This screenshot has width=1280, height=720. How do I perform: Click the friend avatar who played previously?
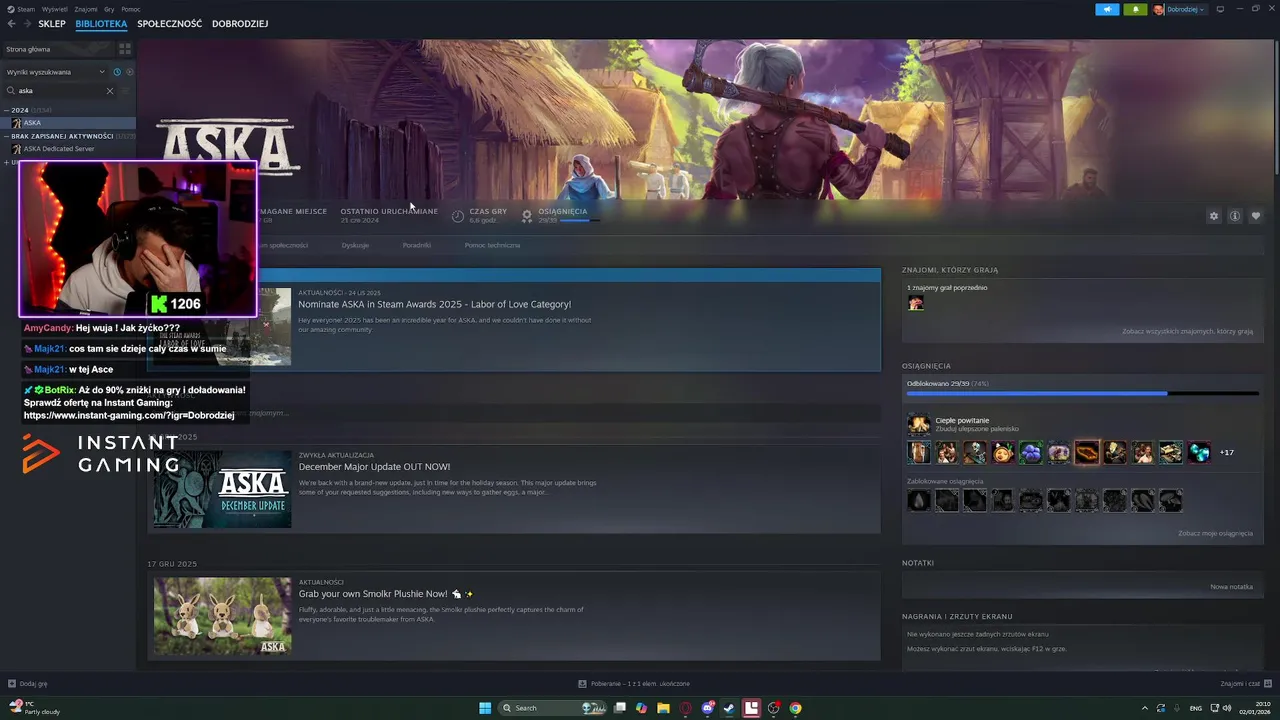tap(915, 303)
